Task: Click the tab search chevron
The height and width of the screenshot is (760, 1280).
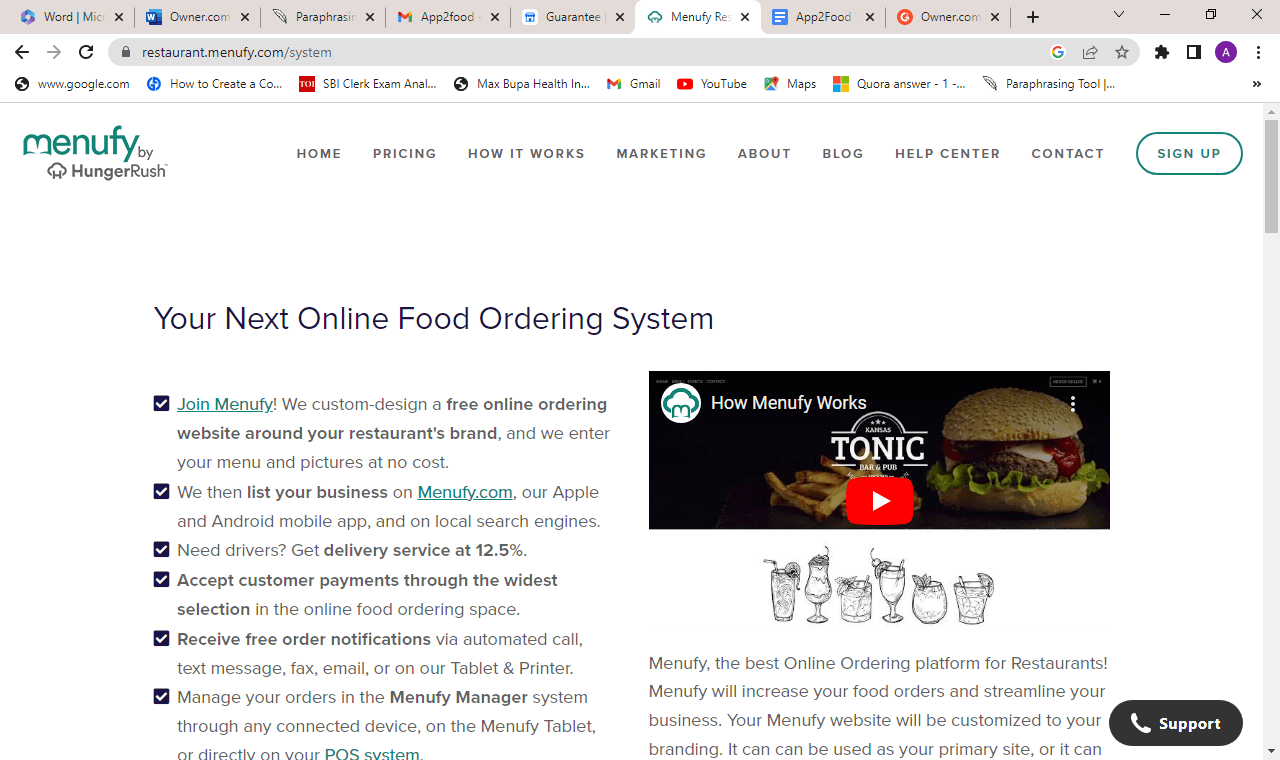Action: click(x=1119, y=14)
